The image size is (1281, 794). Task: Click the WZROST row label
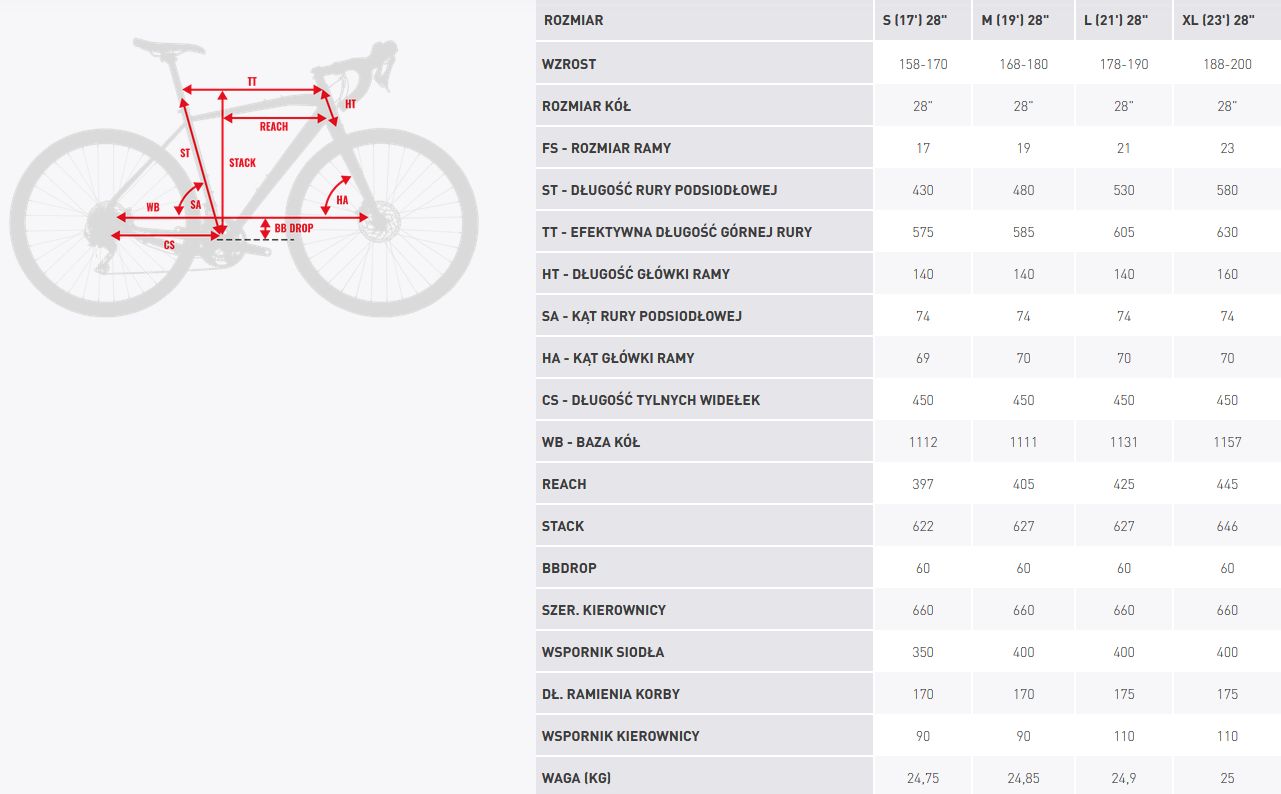pyautogui.click(x=569, y=64)
